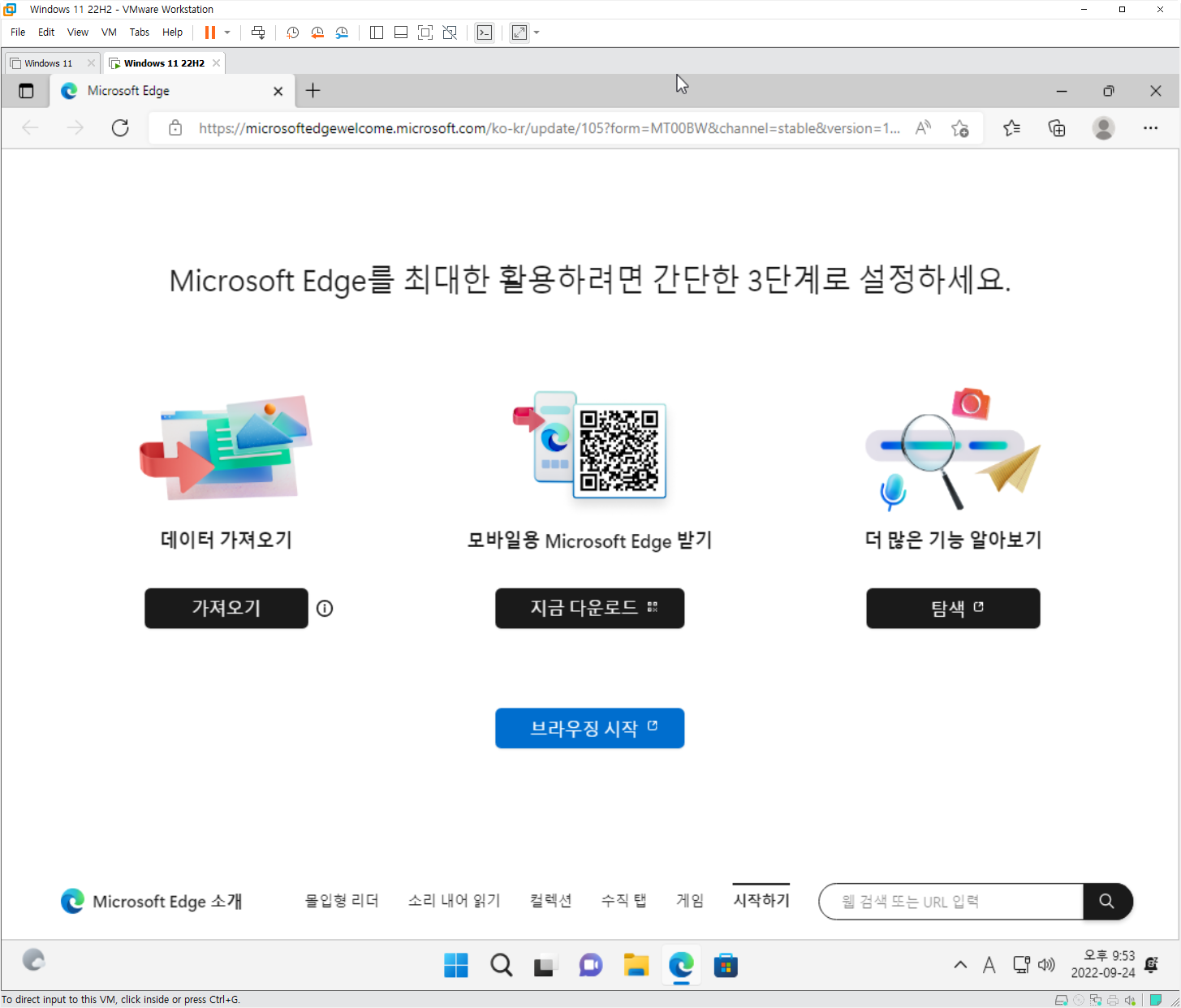Open the snapshot manager icon
Viewport: 1181px width, 1008px height.
[342, 32]
